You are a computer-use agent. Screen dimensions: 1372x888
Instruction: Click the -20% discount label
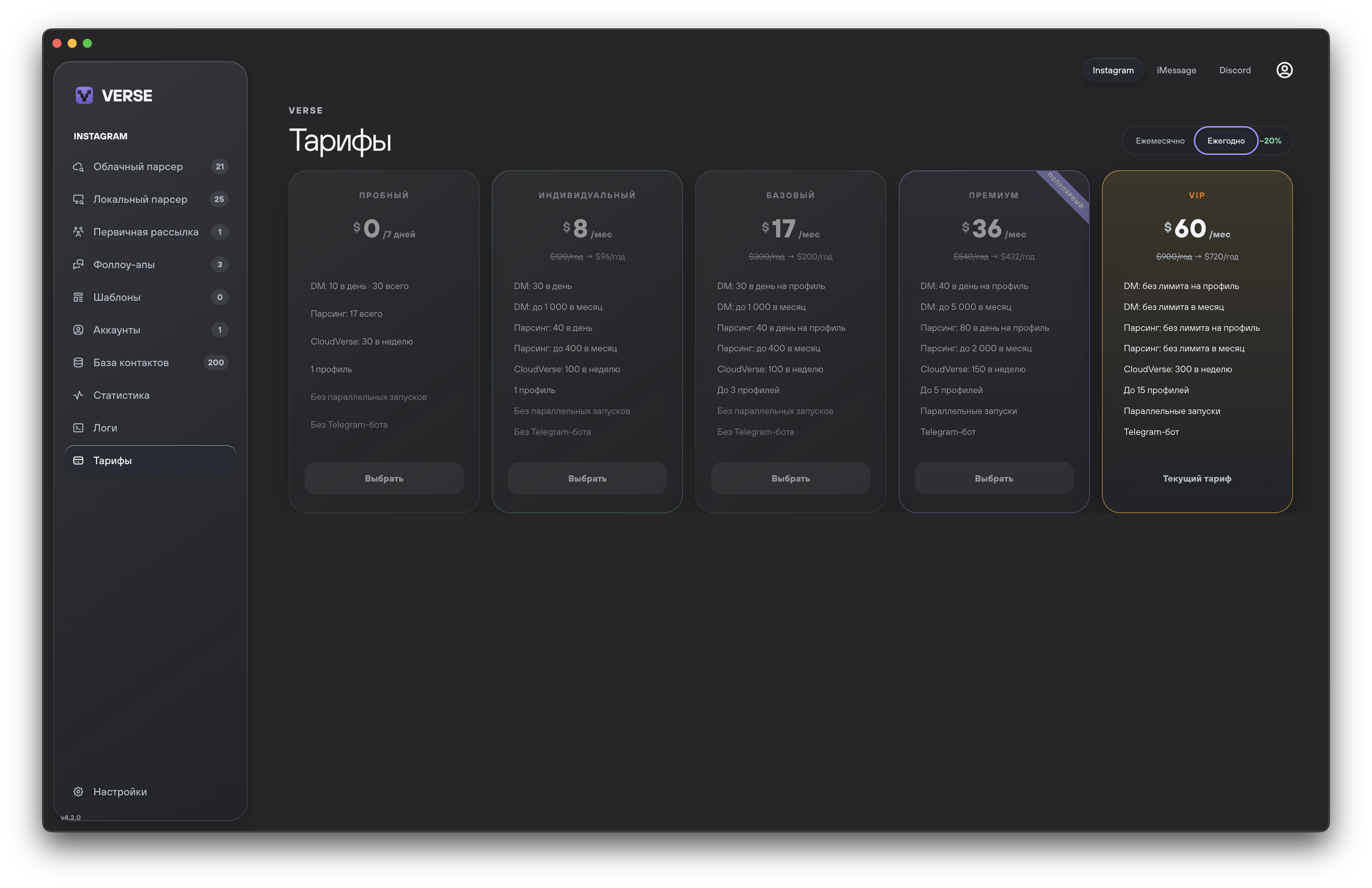[x=1271, y=141]
